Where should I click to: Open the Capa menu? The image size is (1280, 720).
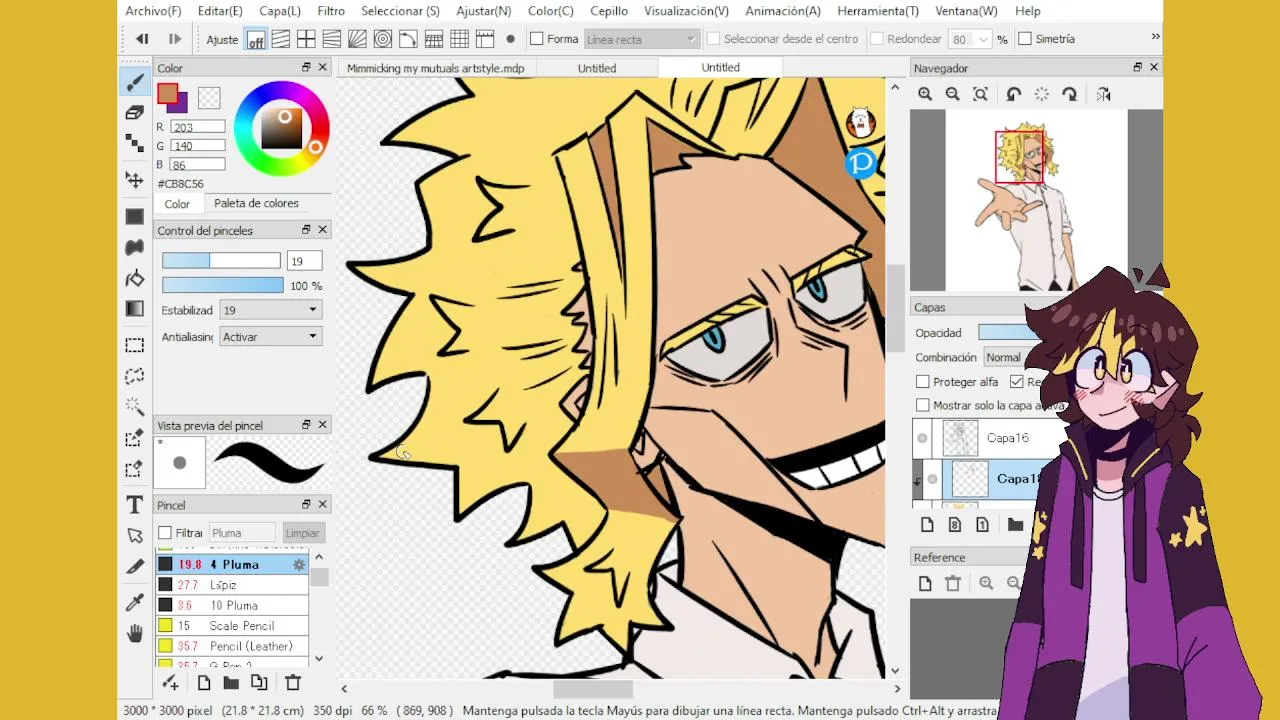(280, 11)
